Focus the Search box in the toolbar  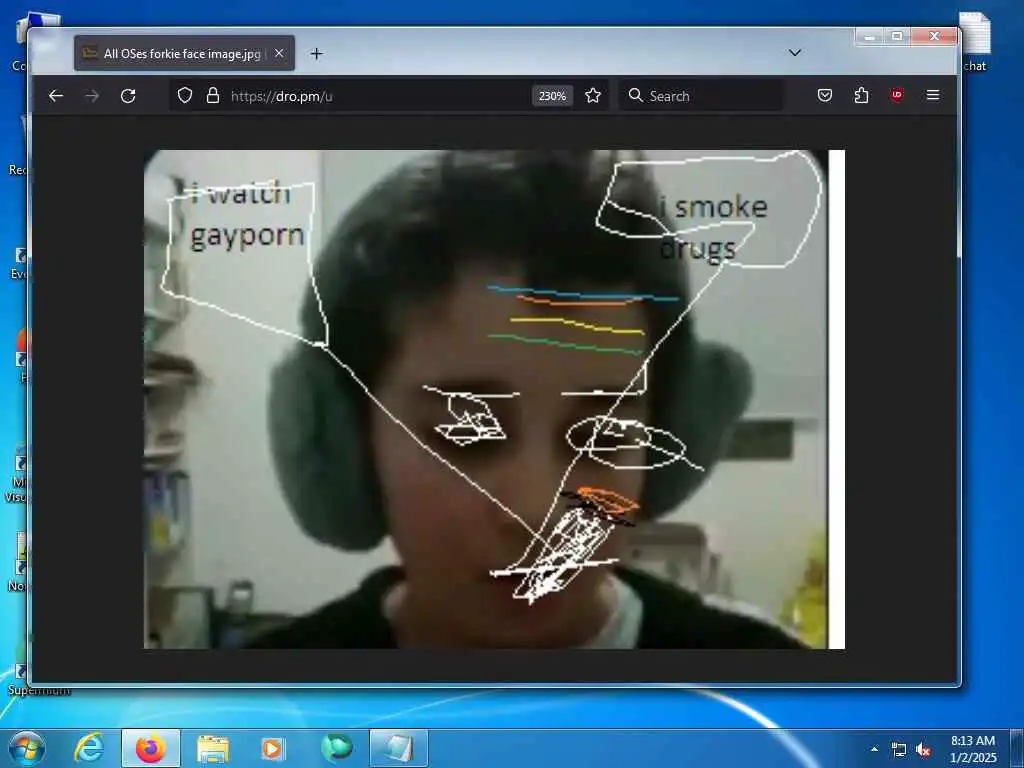pyautogui.click(x=702, y=96)
